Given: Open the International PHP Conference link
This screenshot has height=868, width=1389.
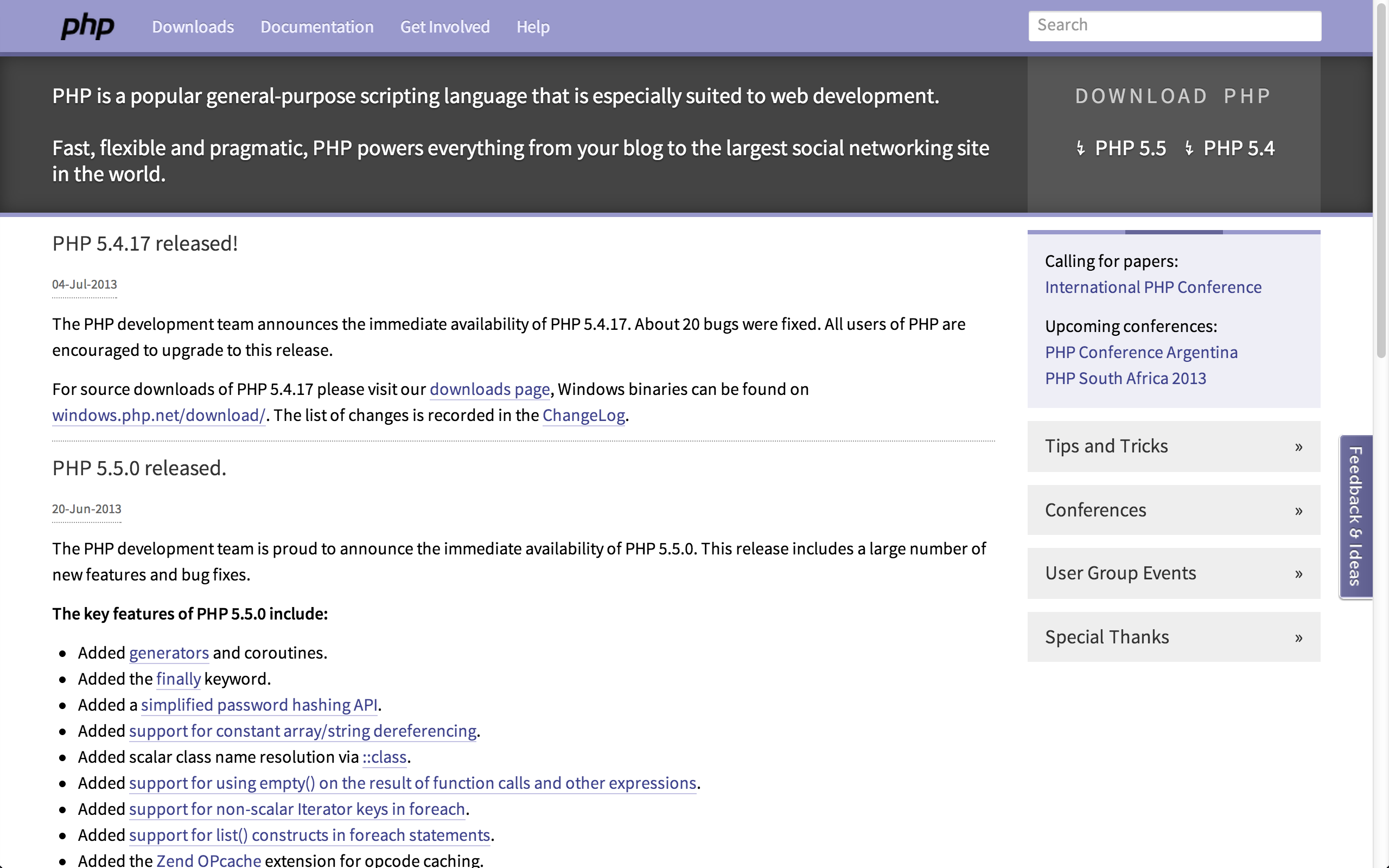Looking at the screenshot, I should coord(1152,287).
